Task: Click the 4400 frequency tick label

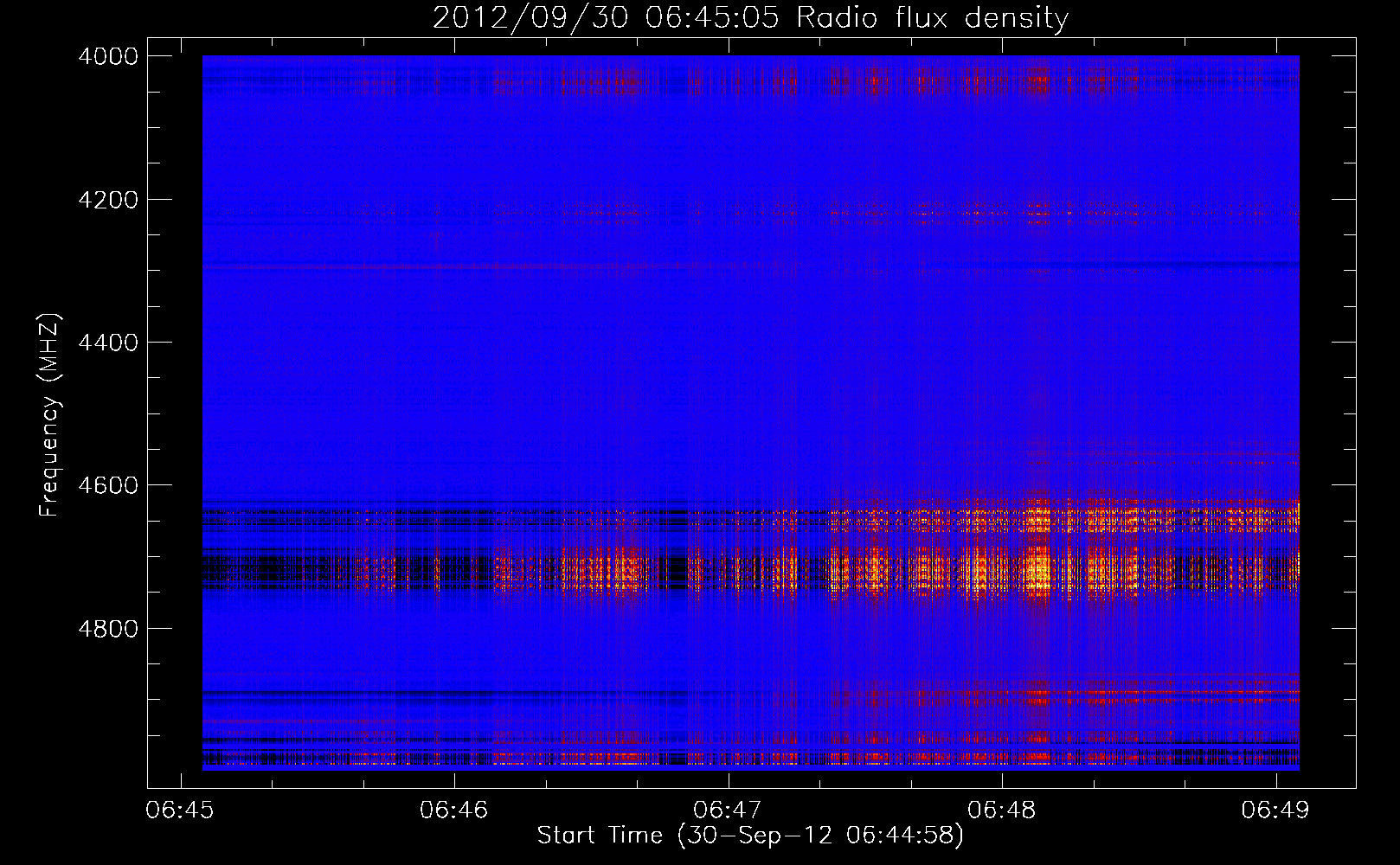Action: [x=108, y=343]
